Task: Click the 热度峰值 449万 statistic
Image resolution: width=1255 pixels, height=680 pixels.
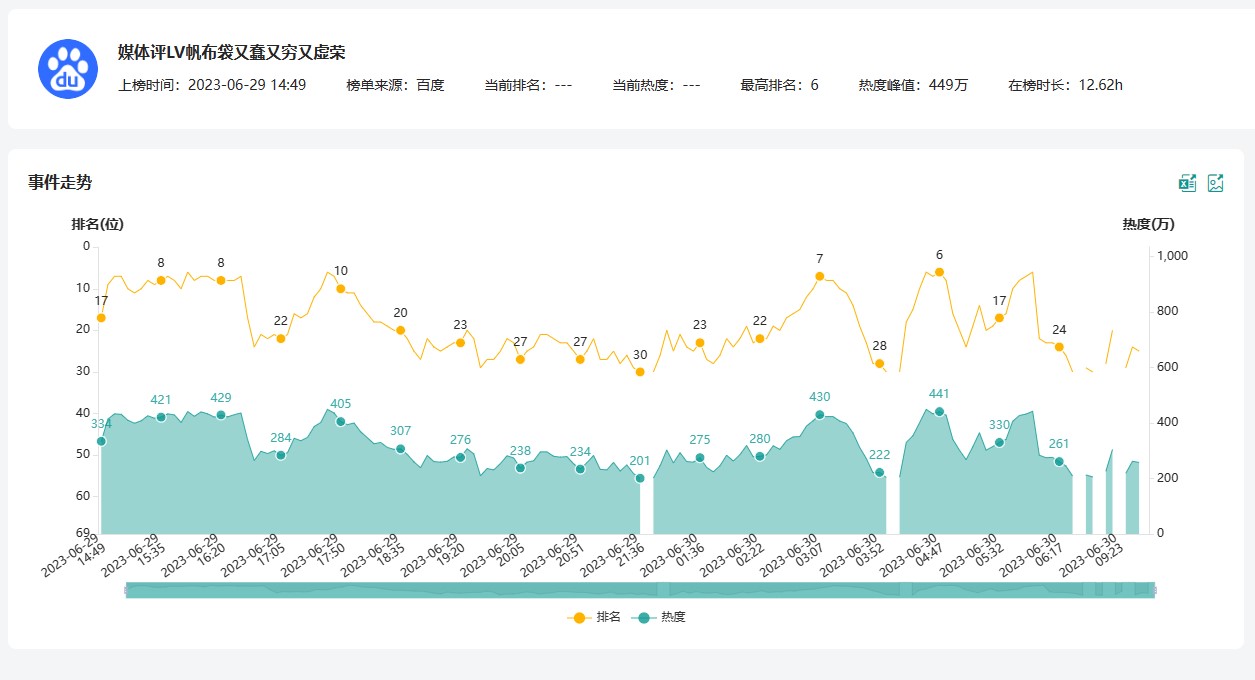Action: [913, 85]
